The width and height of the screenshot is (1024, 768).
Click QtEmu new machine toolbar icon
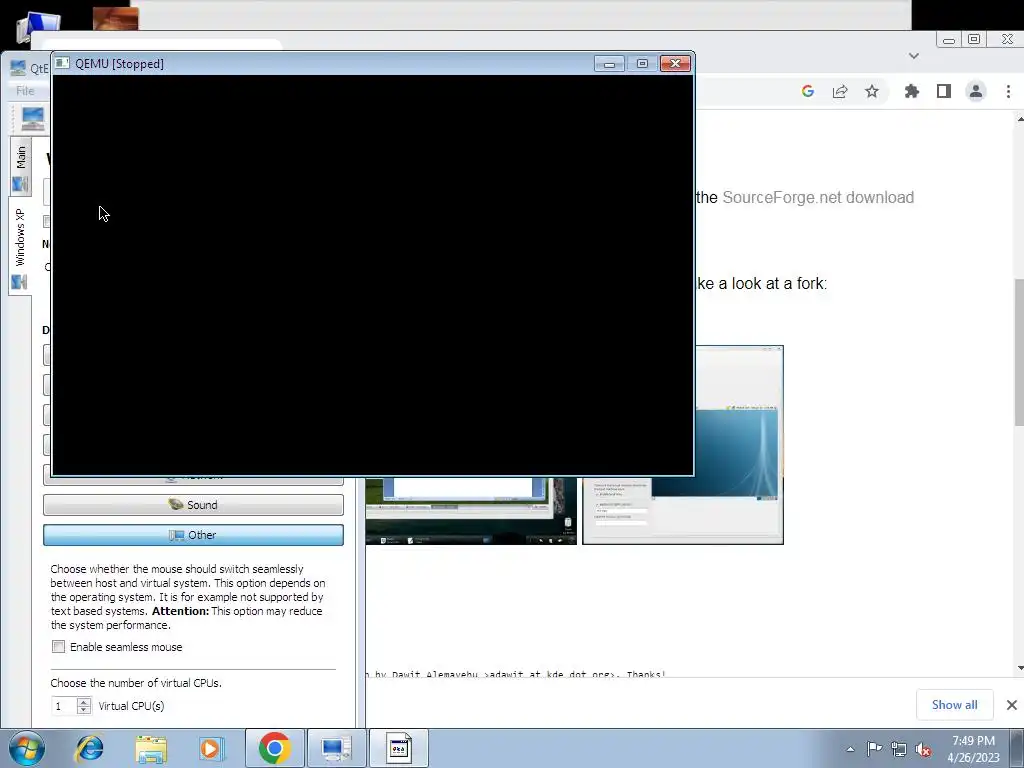32,119
